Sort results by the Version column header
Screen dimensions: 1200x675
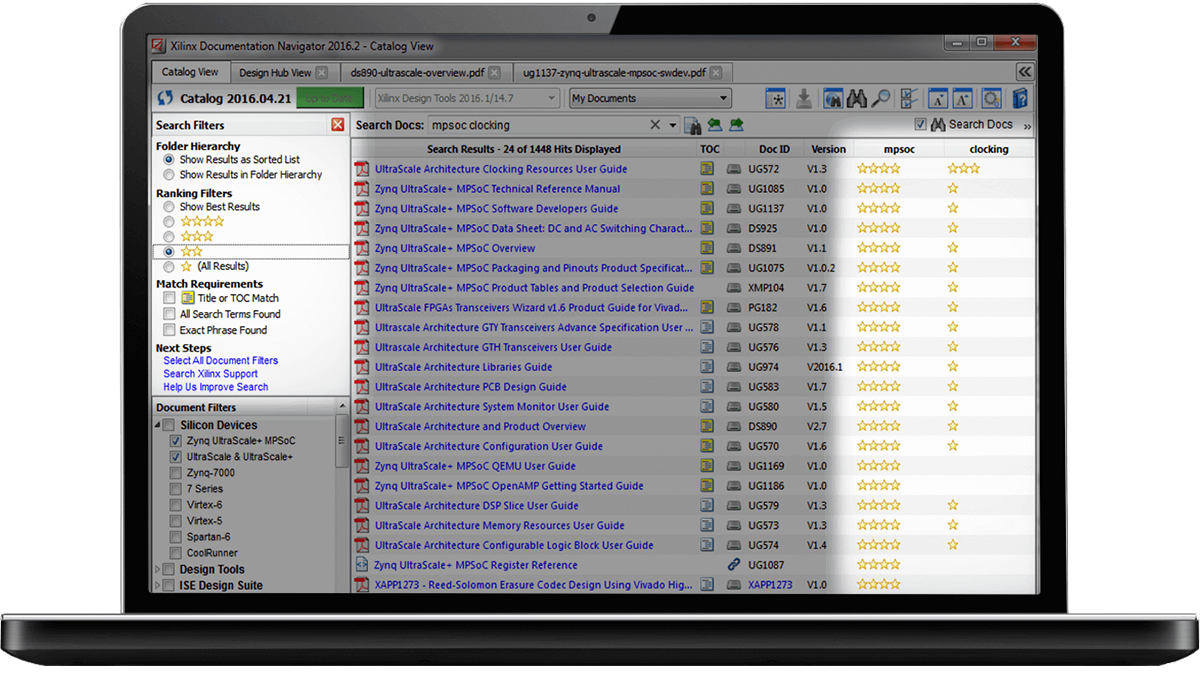click(828, 149)
